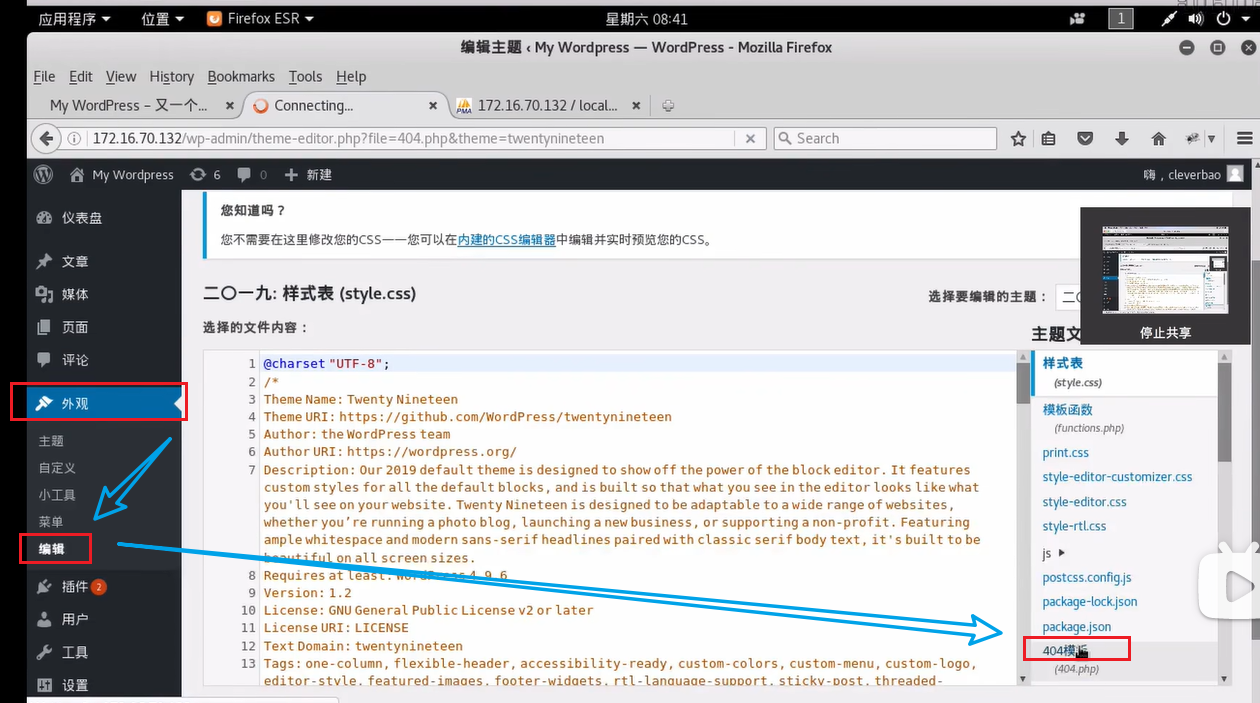Click the extension icon beside home button

point(1193,138)
